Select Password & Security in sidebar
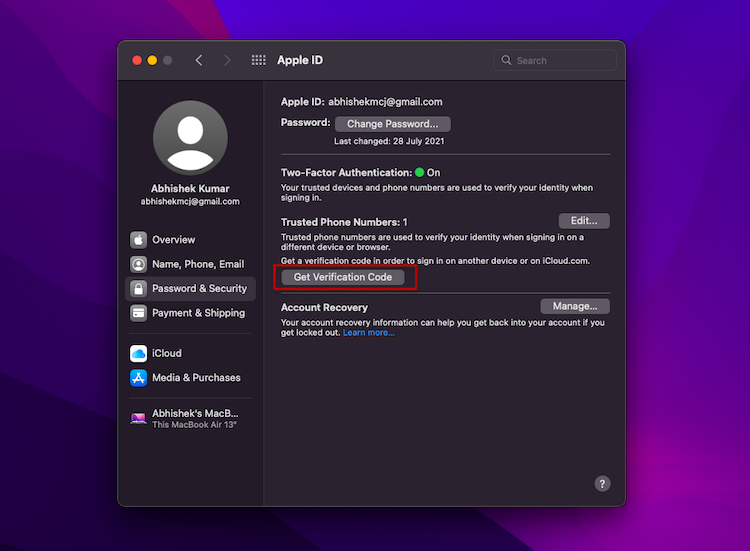Image resolution: width=750 pixels, height=551 pixels. pyautogui.click(x=190, y=288)
